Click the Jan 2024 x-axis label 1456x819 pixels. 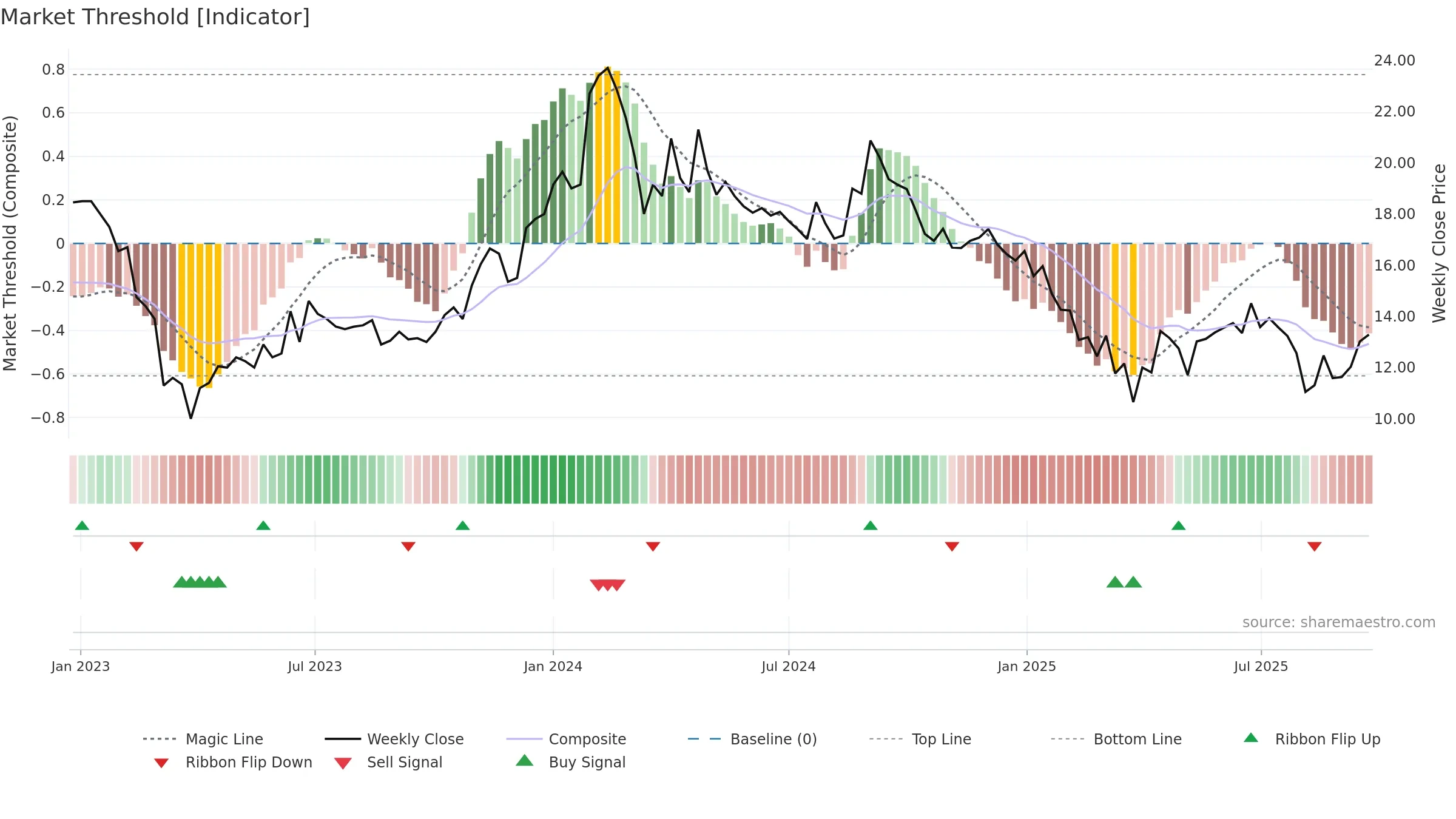pyautogui.click(x=553, y=666)
